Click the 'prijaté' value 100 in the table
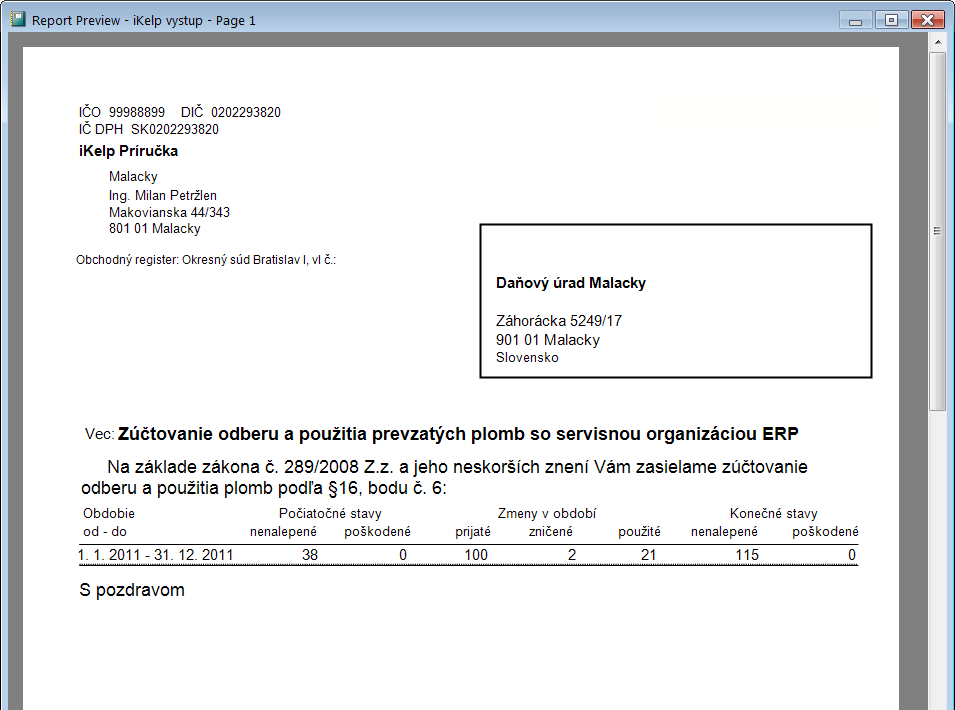The height and width of the screenshot is (710, 955). (476, 555)
